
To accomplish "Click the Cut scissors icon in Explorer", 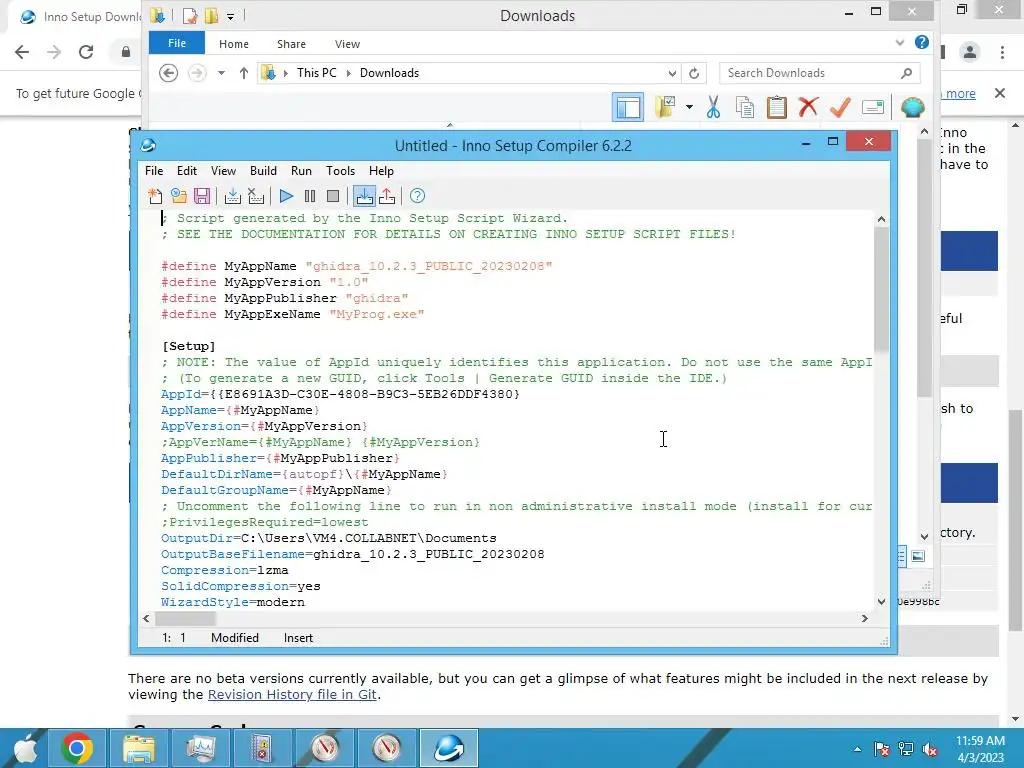I will (x=713, y=107).
